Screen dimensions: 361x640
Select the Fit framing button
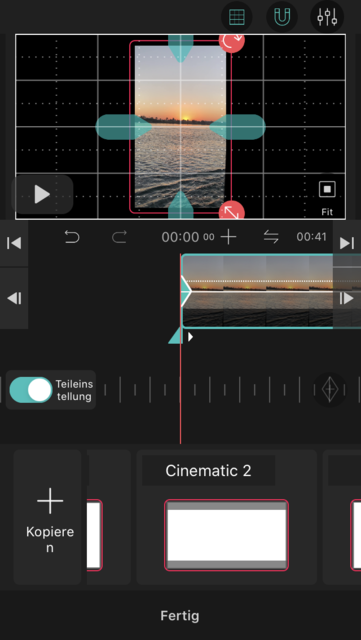pos(327,198)
